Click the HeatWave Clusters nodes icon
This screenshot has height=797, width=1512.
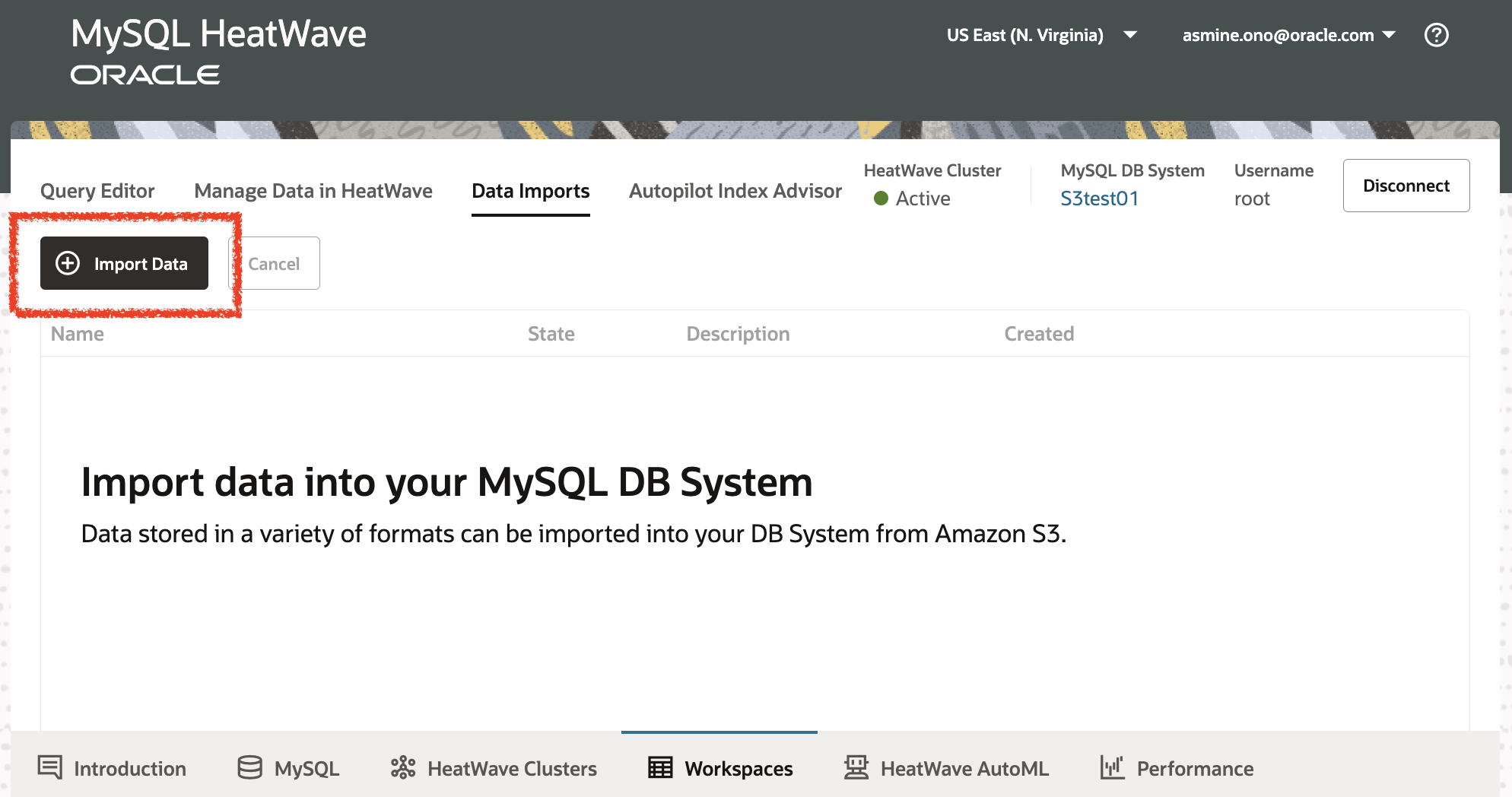click(403, 767)
